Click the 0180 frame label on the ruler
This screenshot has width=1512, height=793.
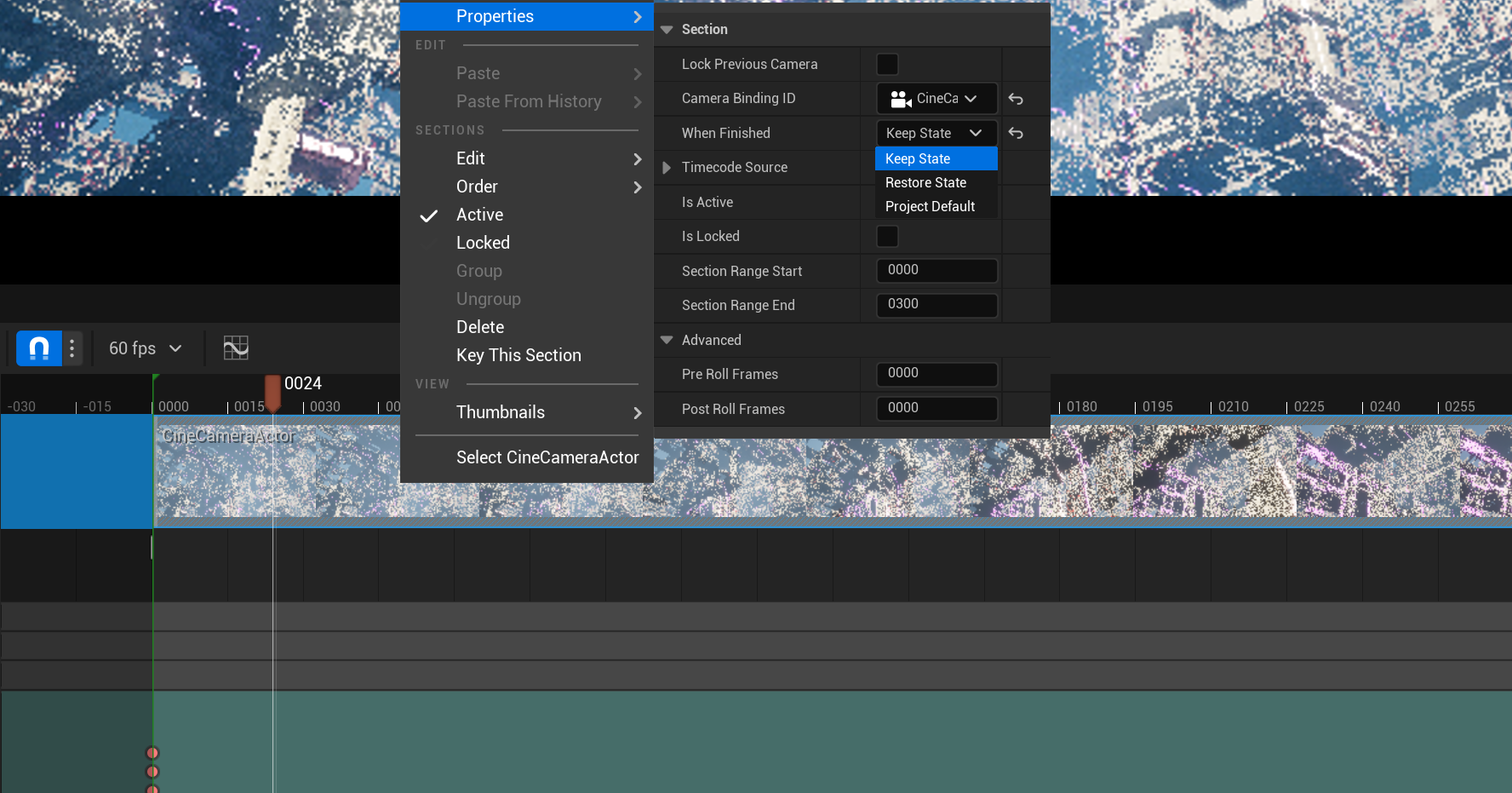(1081, 407)
